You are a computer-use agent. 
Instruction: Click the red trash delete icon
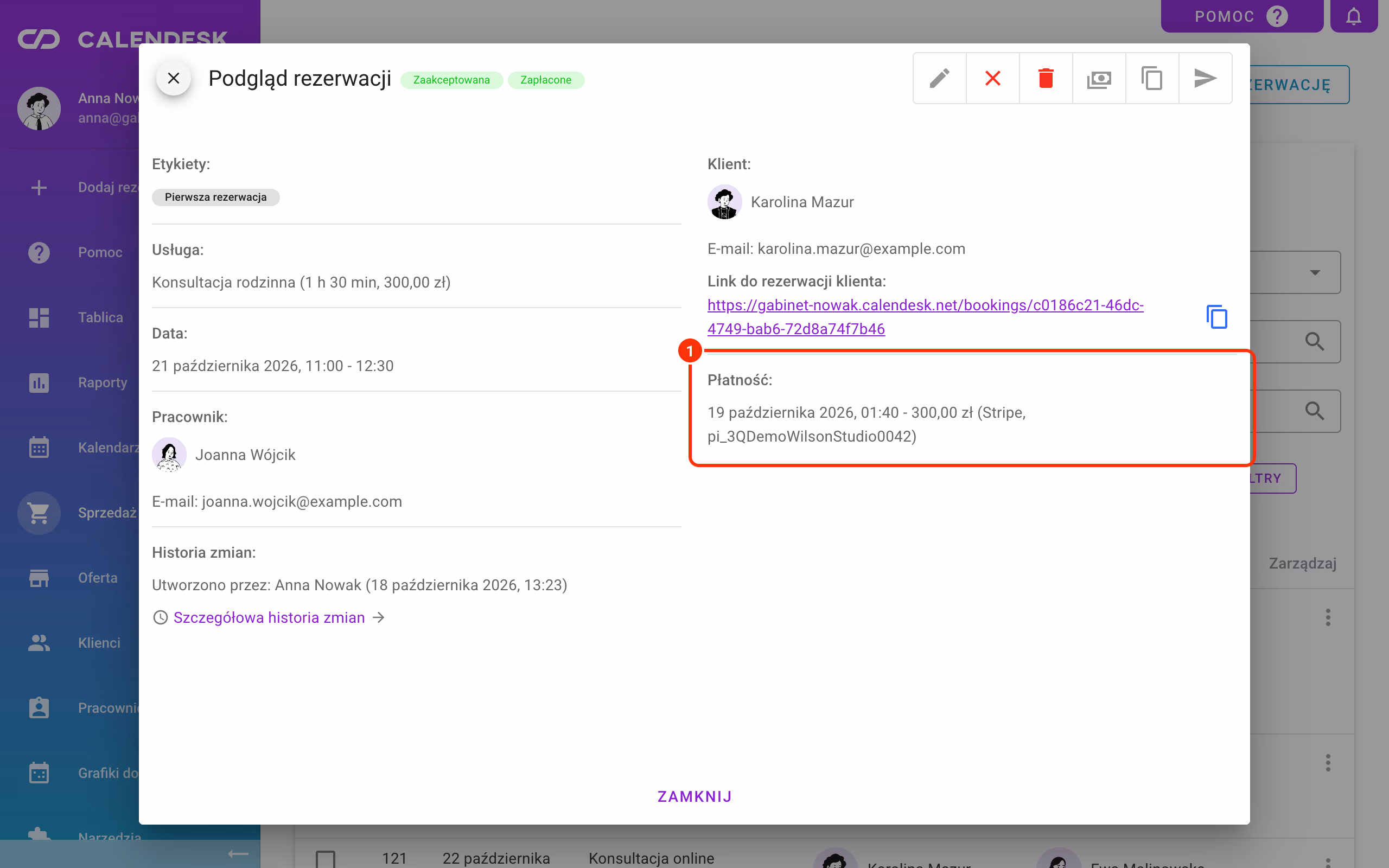[x=1046, y=78]
